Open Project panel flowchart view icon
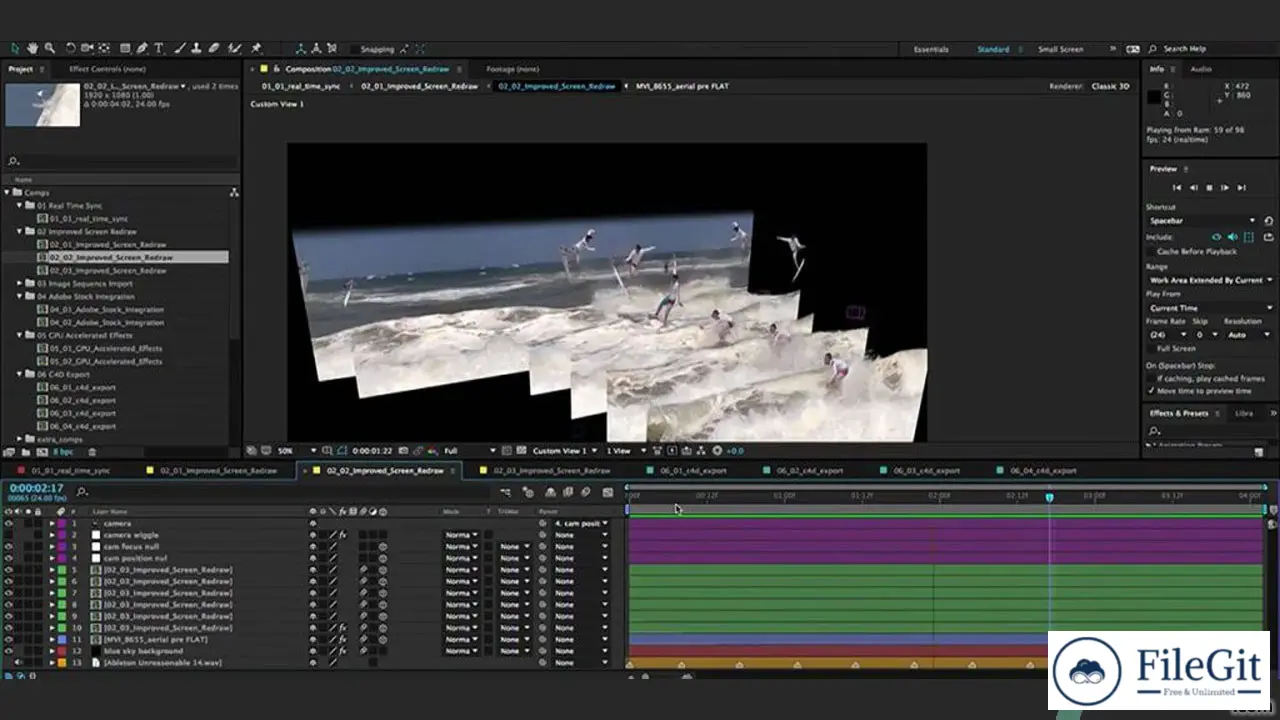This screenshot has height=720, width=1280. tap(234, 192)
